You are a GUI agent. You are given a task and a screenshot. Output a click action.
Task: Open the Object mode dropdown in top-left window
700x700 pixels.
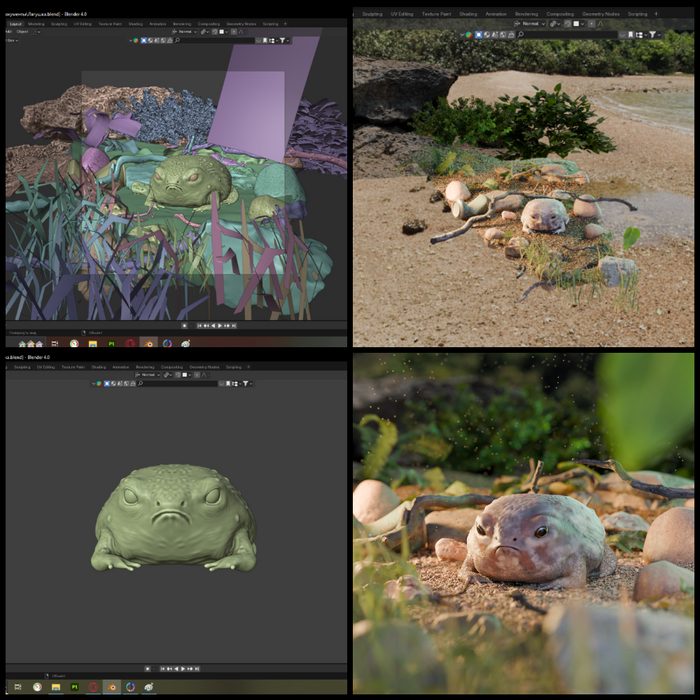pyautogui.click(x=22, y=31)
